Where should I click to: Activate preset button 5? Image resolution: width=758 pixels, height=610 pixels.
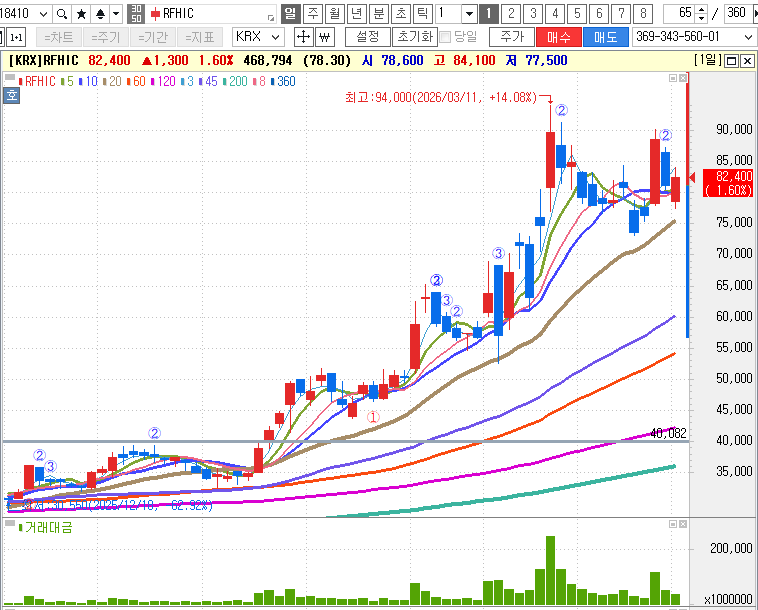tap(577, 14)
